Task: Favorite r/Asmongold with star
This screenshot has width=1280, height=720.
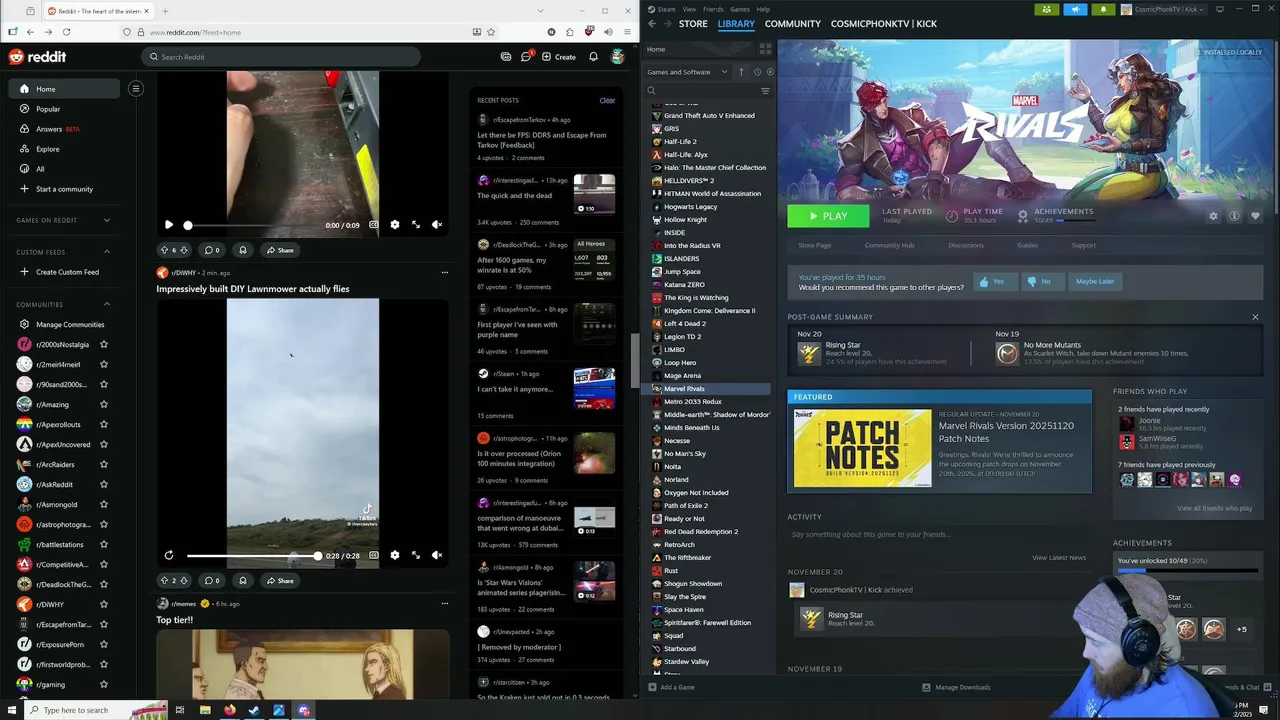Action: (x=104, y=504)
